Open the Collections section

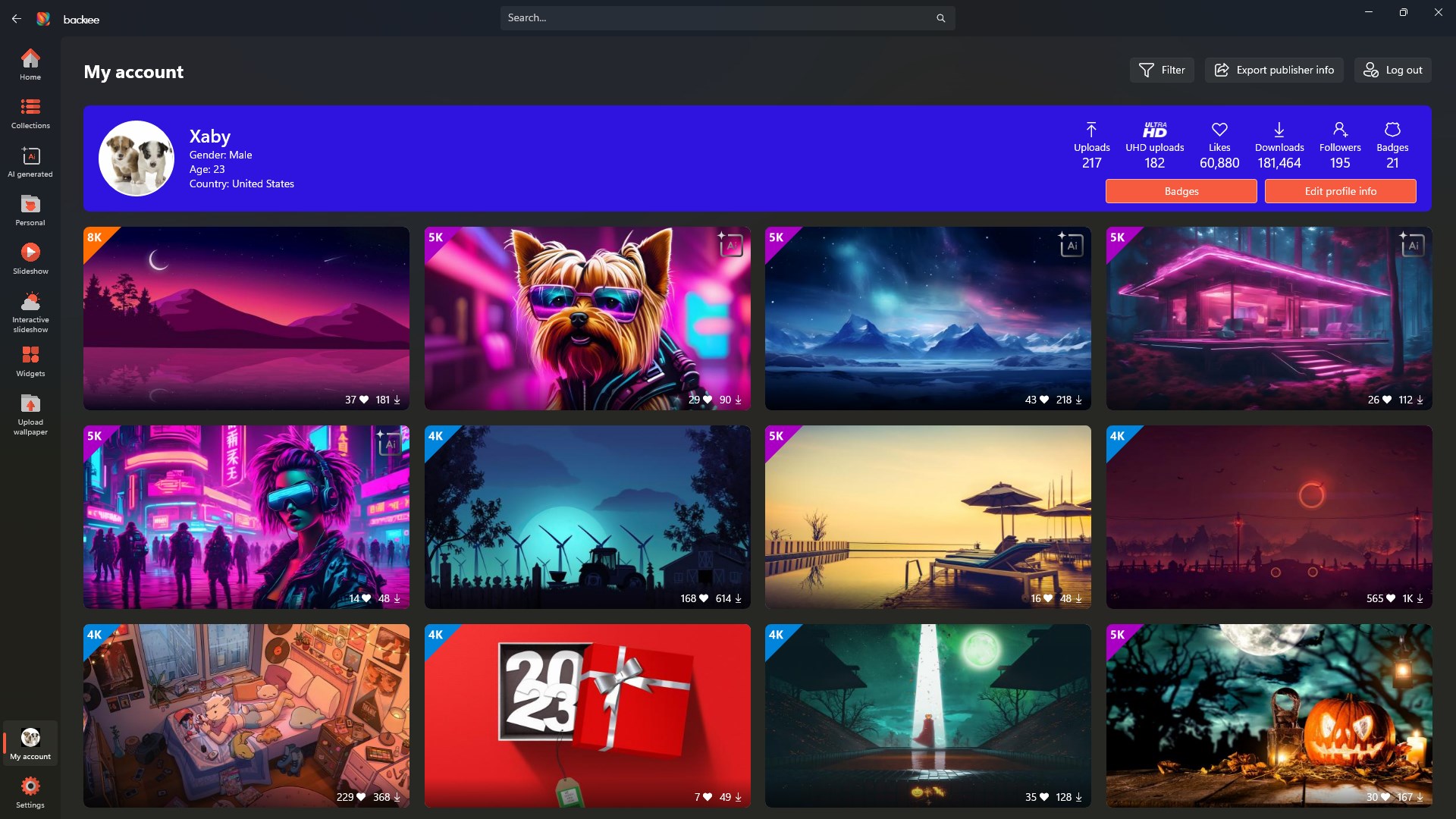30,112
